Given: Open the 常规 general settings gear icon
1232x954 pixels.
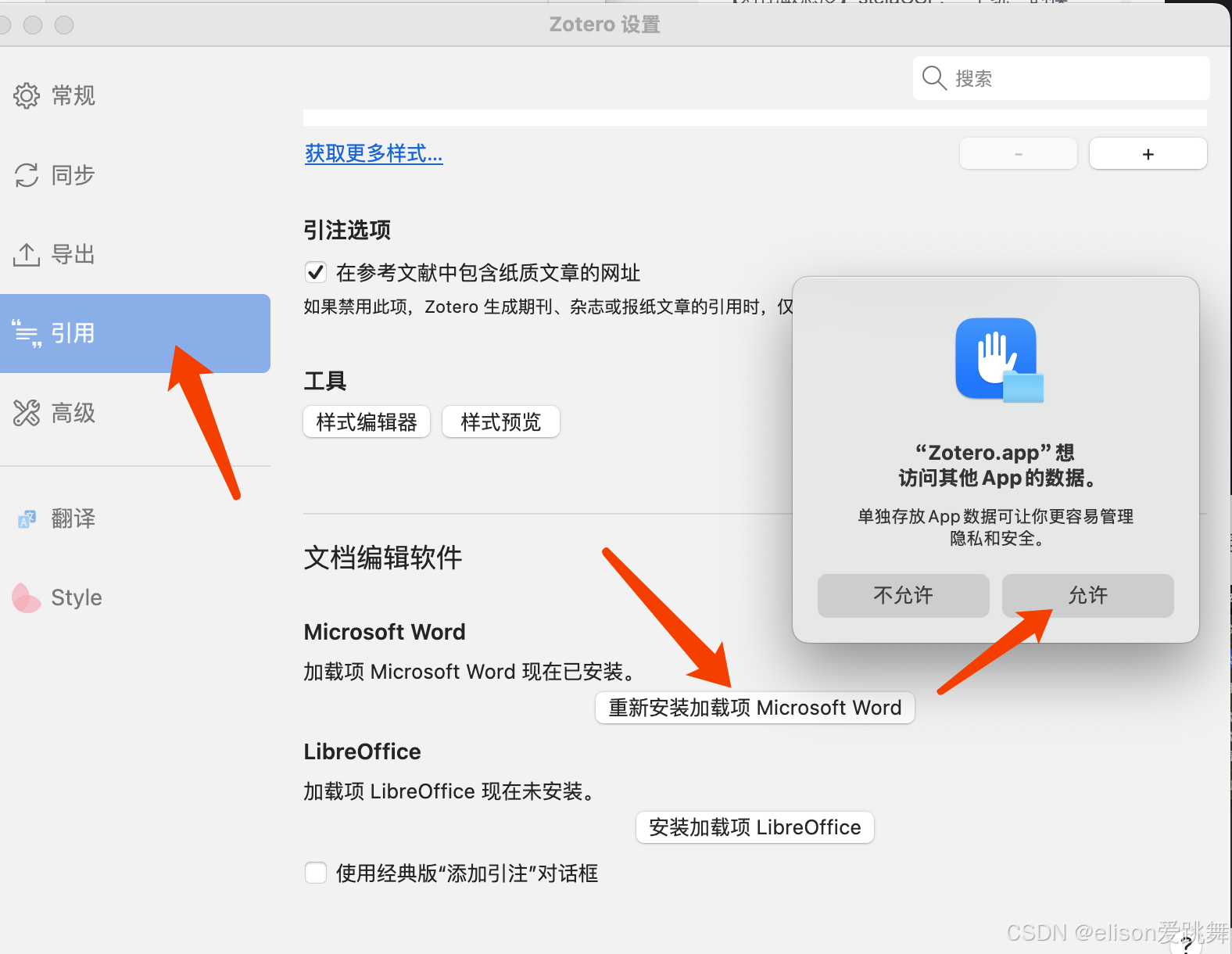Looking at the screenshot, I should point(27,95).
